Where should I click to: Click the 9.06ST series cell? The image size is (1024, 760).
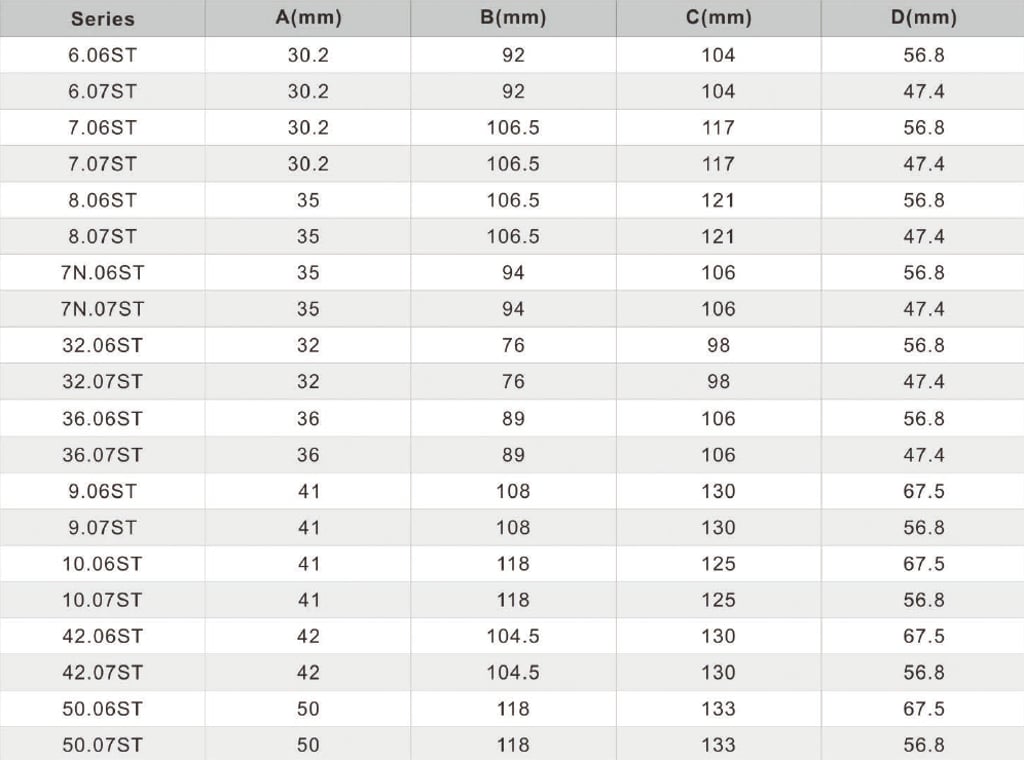coord(103,491)
